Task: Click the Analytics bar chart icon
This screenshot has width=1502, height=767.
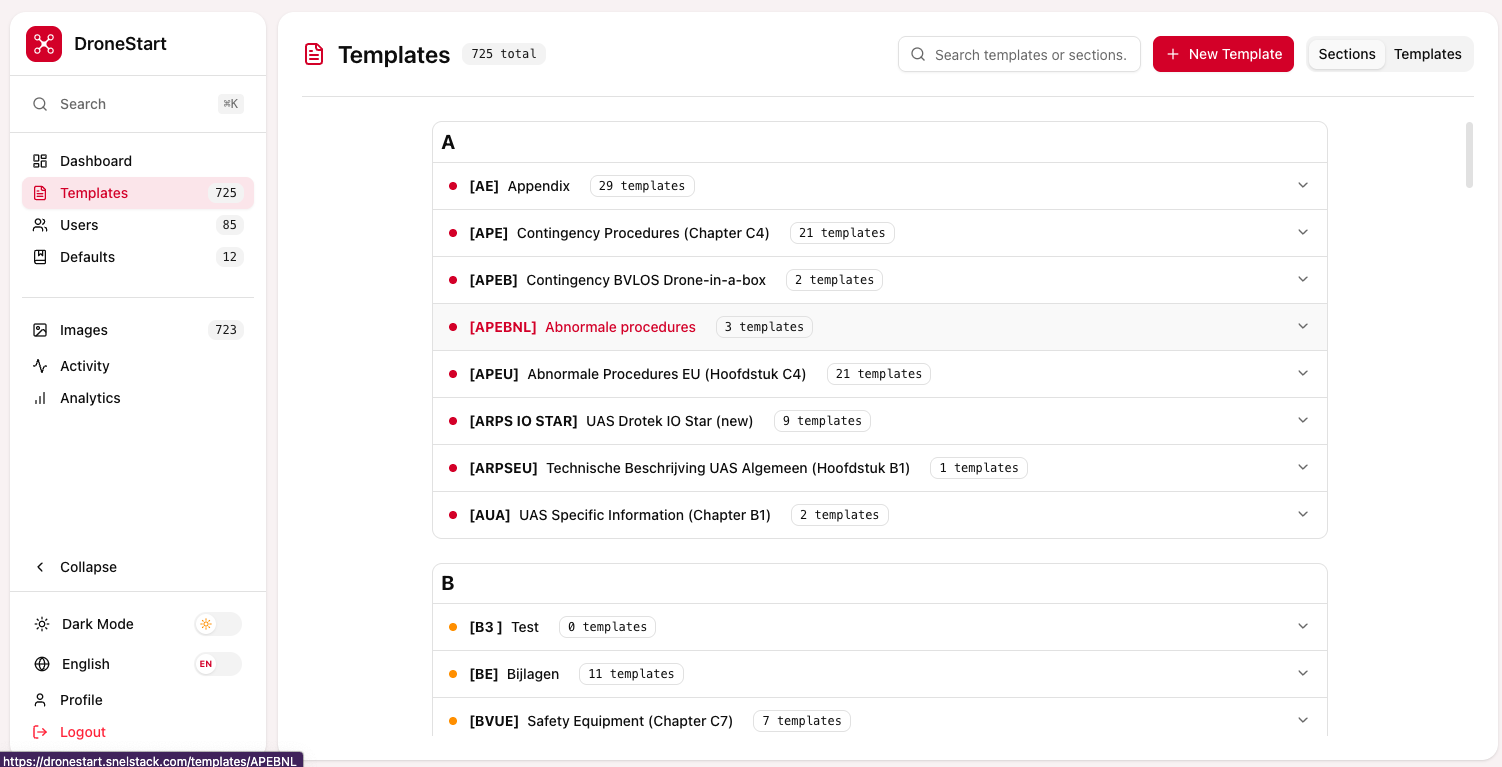Action: pos(40,398)
